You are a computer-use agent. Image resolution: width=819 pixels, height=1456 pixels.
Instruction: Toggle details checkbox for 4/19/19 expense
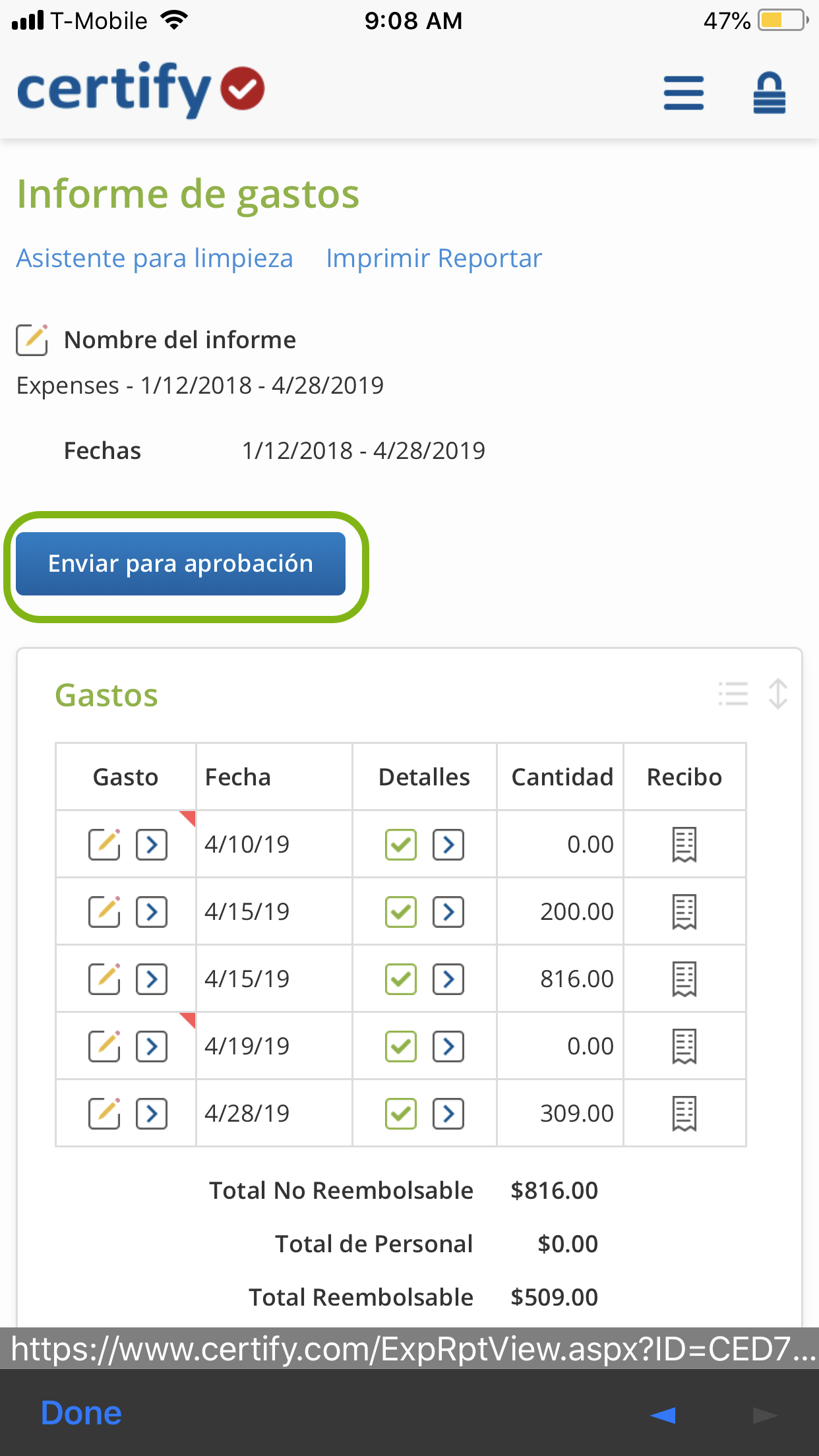coord(400,1046)
